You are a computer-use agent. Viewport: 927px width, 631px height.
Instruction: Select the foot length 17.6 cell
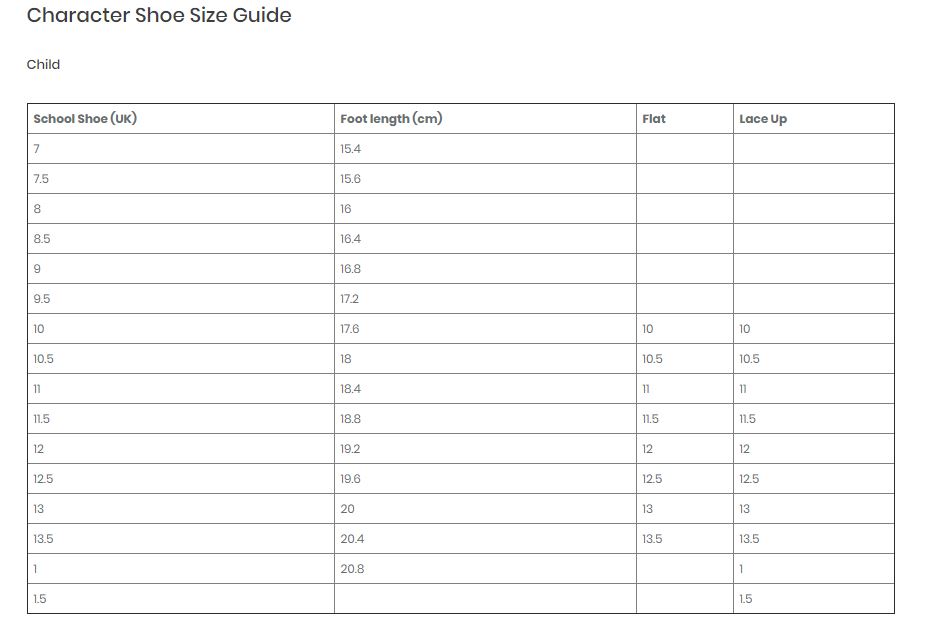(x=485, y=329)
